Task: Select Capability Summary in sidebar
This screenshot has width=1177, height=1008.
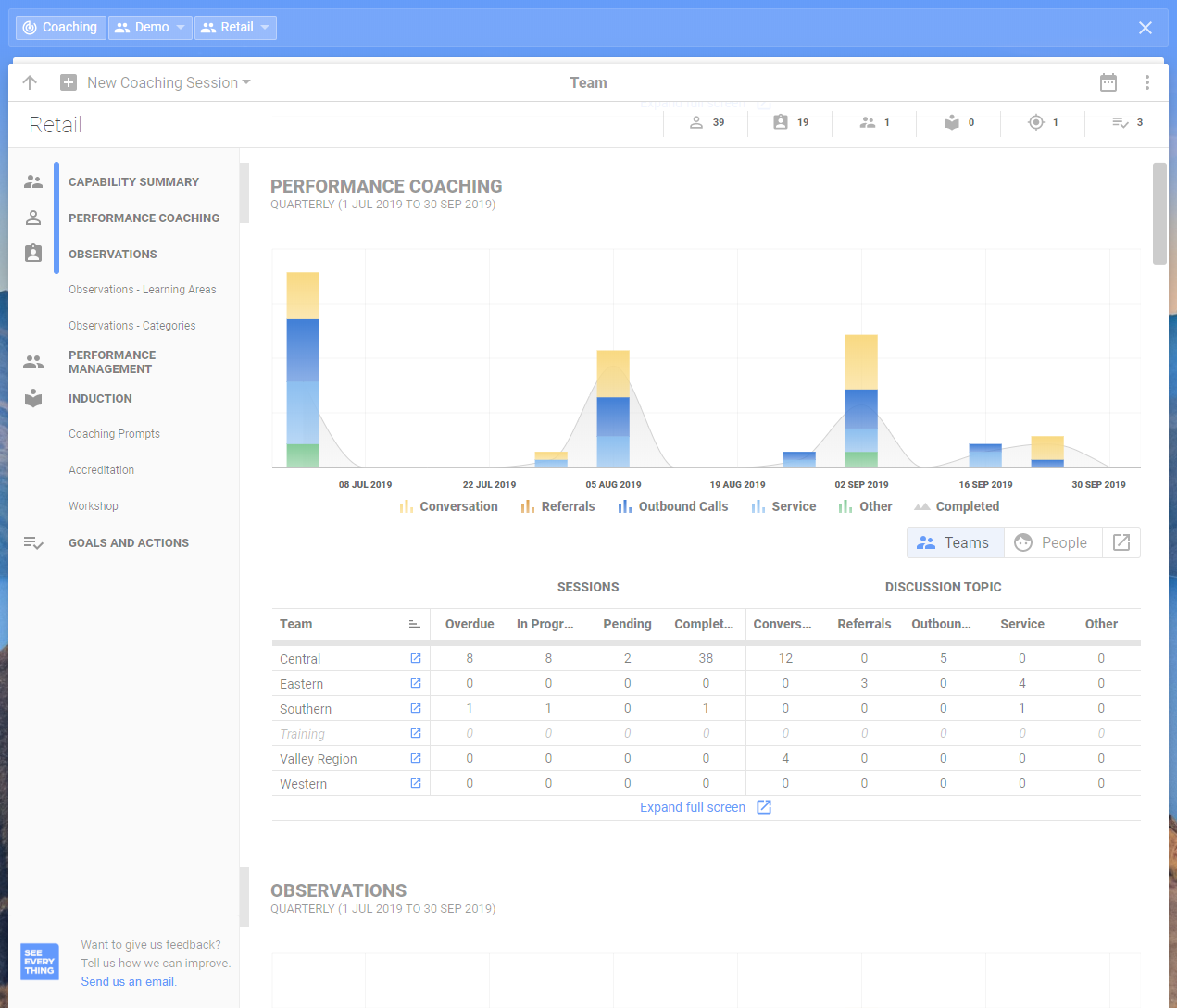Action: point(133,182)
